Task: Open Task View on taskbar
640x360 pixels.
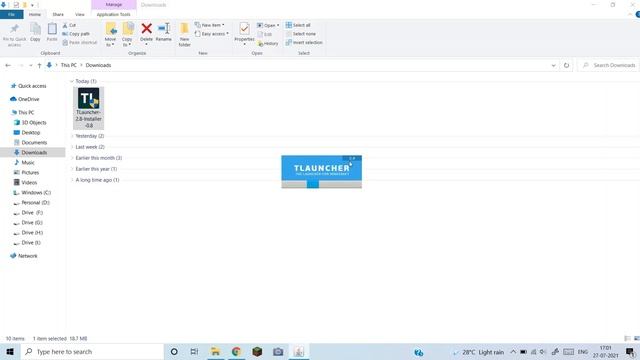Action: pos(194,352)
